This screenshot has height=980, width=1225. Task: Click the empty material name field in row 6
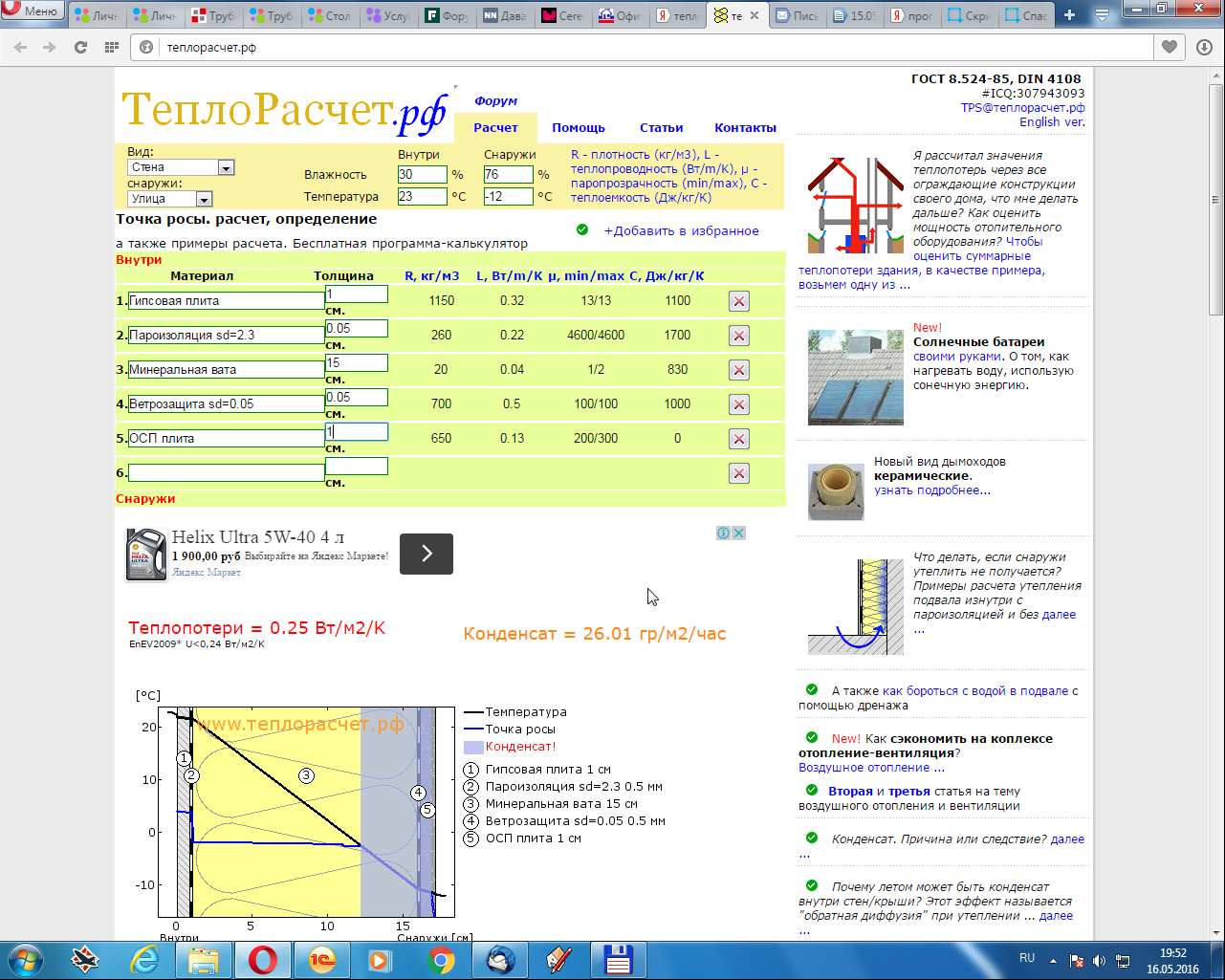[227, 473]
